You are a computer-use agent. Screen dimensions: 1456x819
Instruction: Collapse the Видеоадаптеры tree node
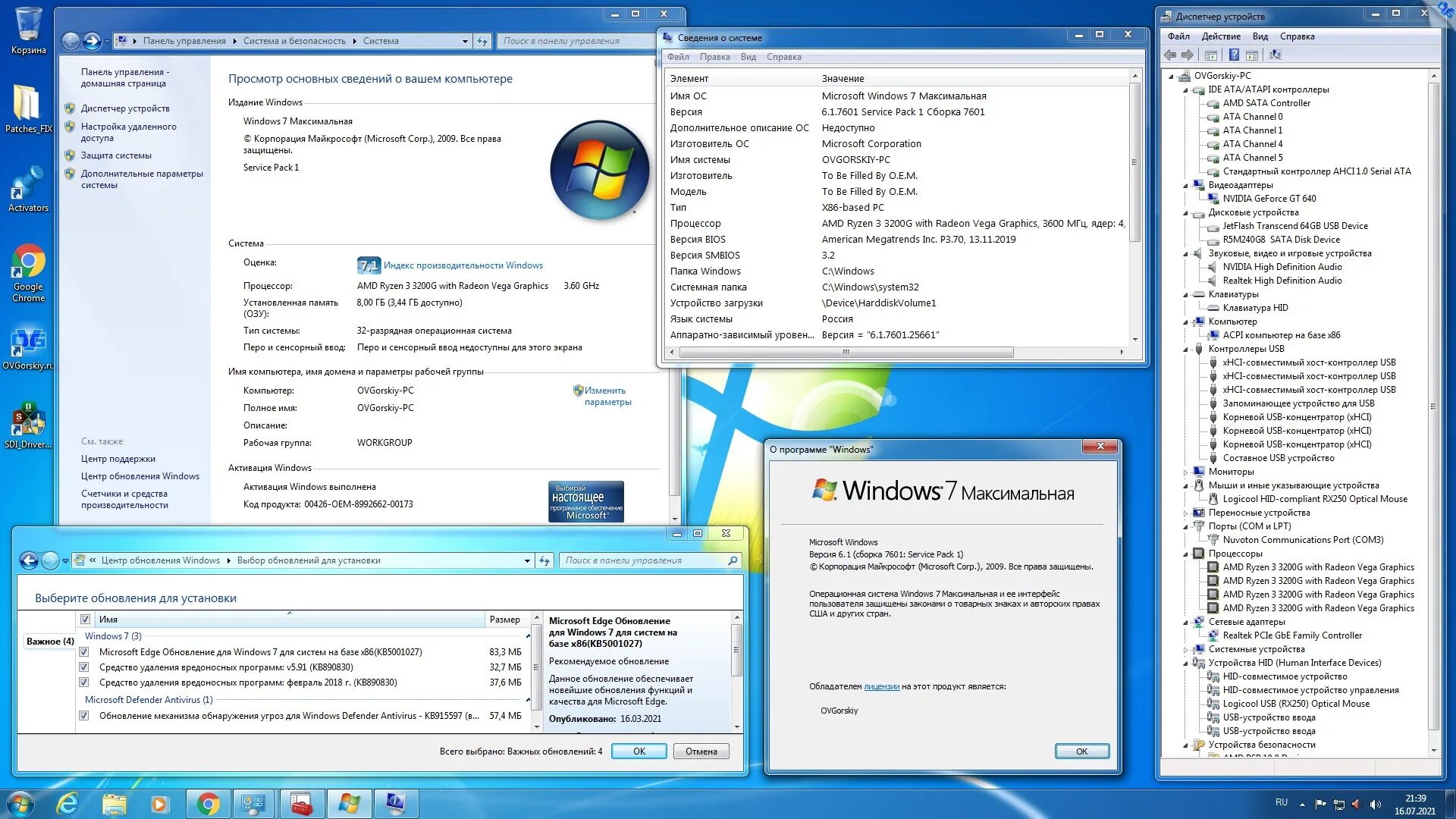tap(1186, 186)
